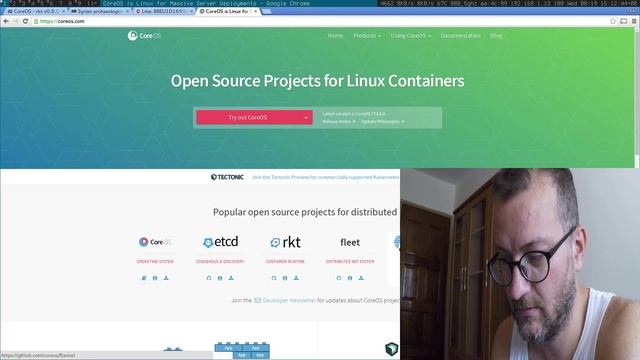The image size is (640, 360).
Task: Click the CoreOS operating system project logo
Action: (155, 242)
